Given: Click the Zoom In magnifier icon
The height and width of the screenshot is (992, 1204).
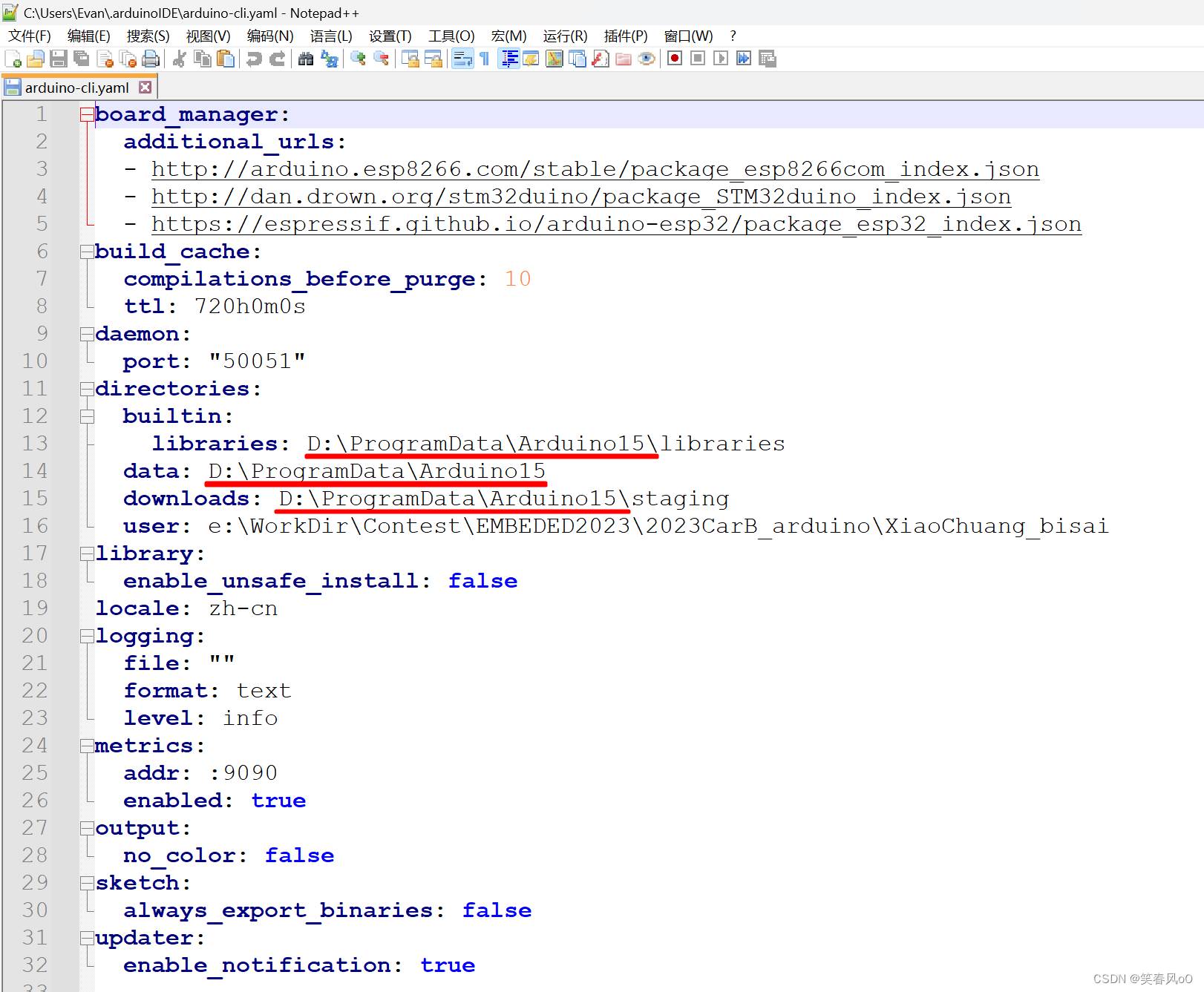Looking at the screenshot, I should pyautogui.click(x=359, y=59).
